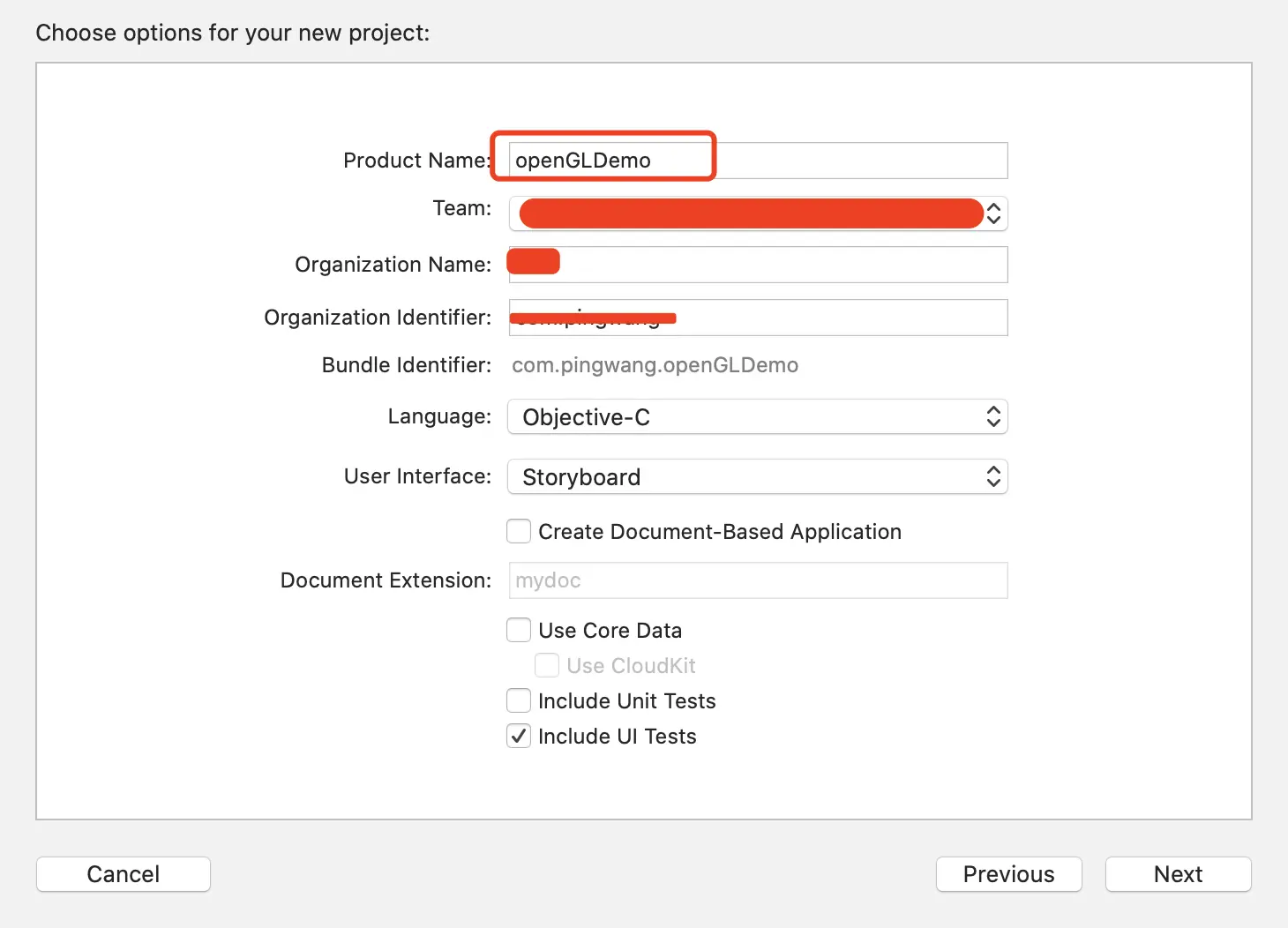Click the Include UI Tests label
This screenshot has width=1288, height=928.
click(x=617, y=737)
